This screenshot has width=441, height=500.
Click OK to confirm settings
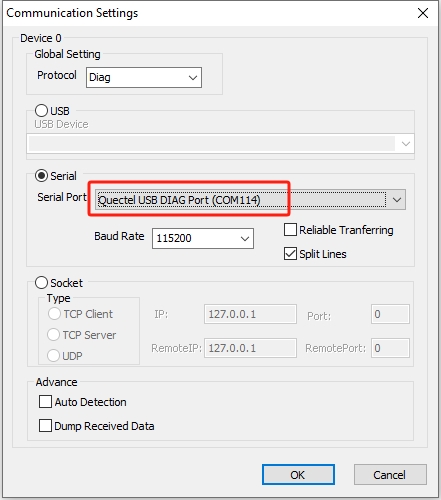tap(298, 475)
